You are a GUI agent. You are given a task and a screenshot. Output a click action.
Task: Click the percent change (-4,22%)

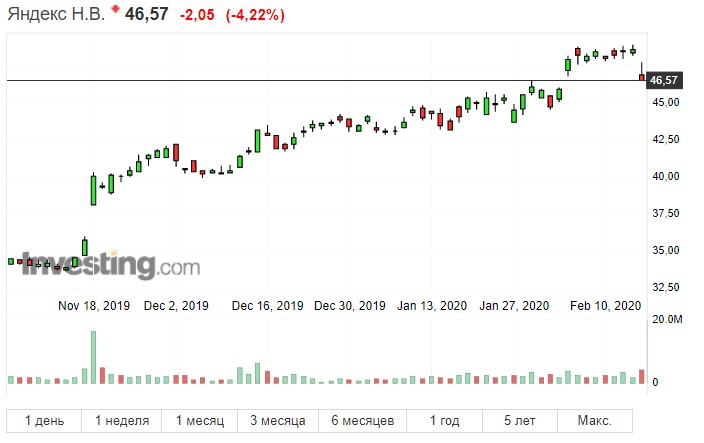[255, 15]
